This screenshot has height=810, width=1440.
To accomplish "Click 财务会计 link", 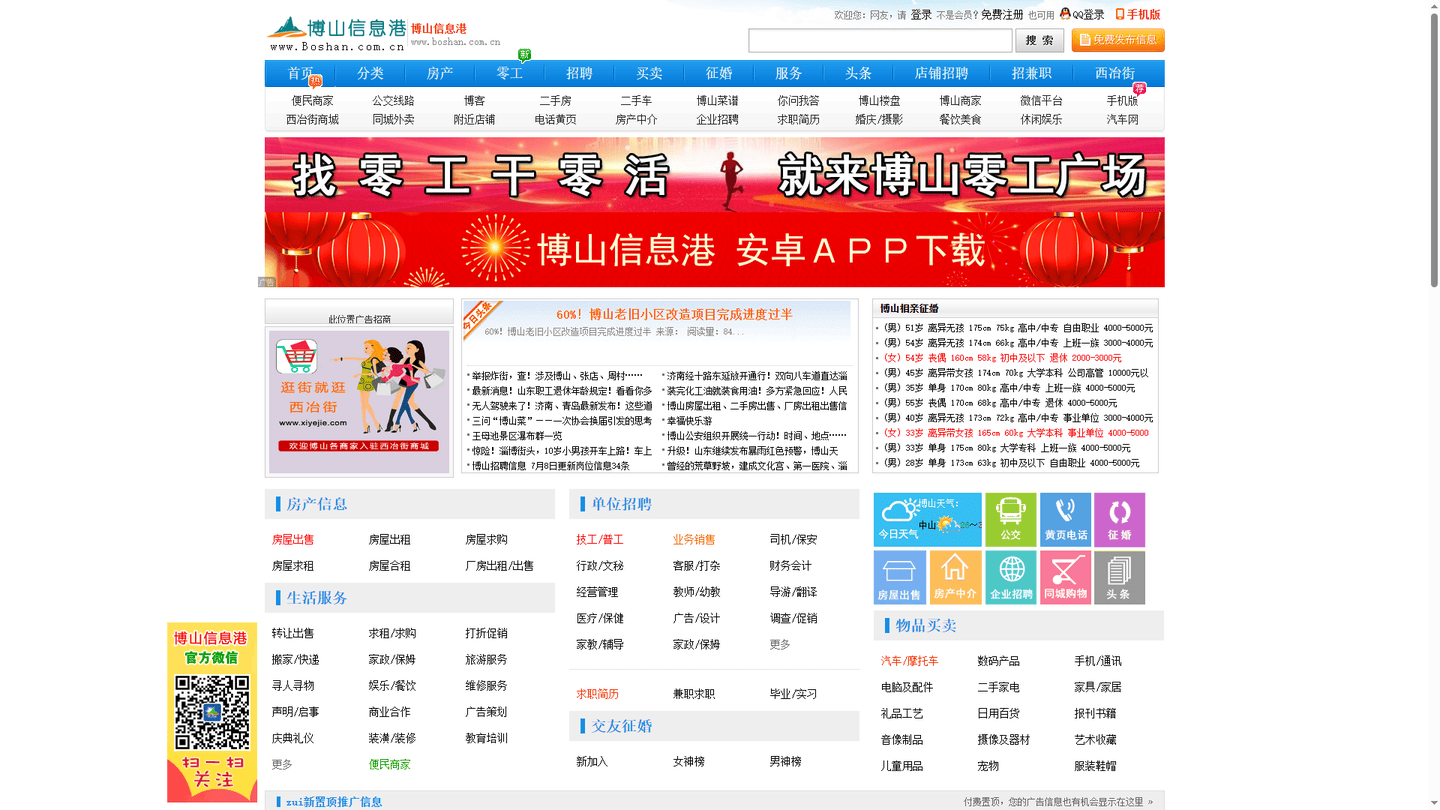I will [791, 566].
